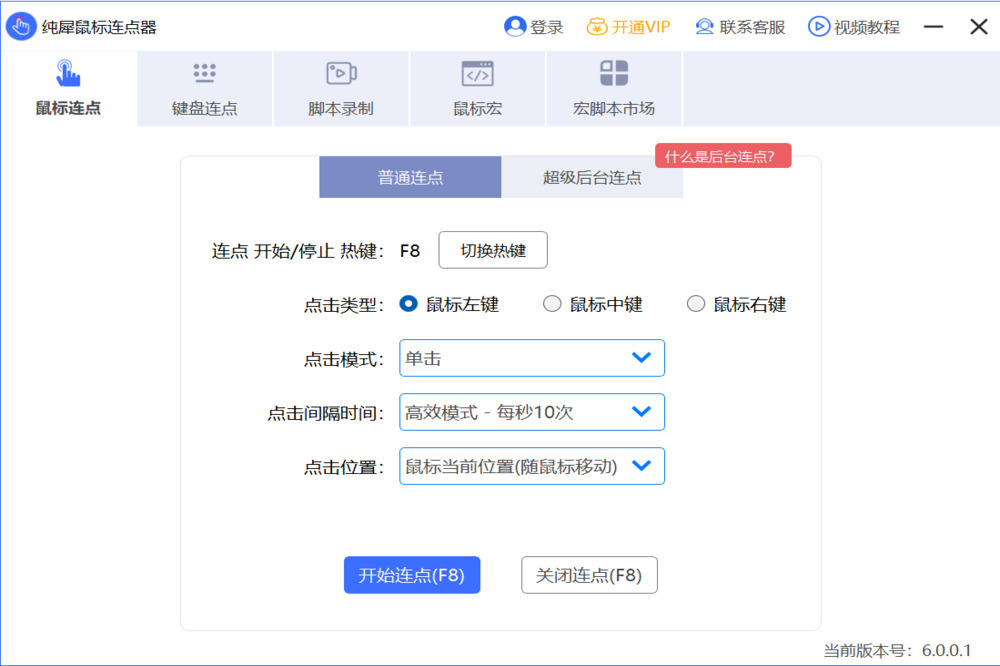Screen dimensions: 1000x666
Task: Switch to the 普通连点 tab
Action: [x=410, y=178]
